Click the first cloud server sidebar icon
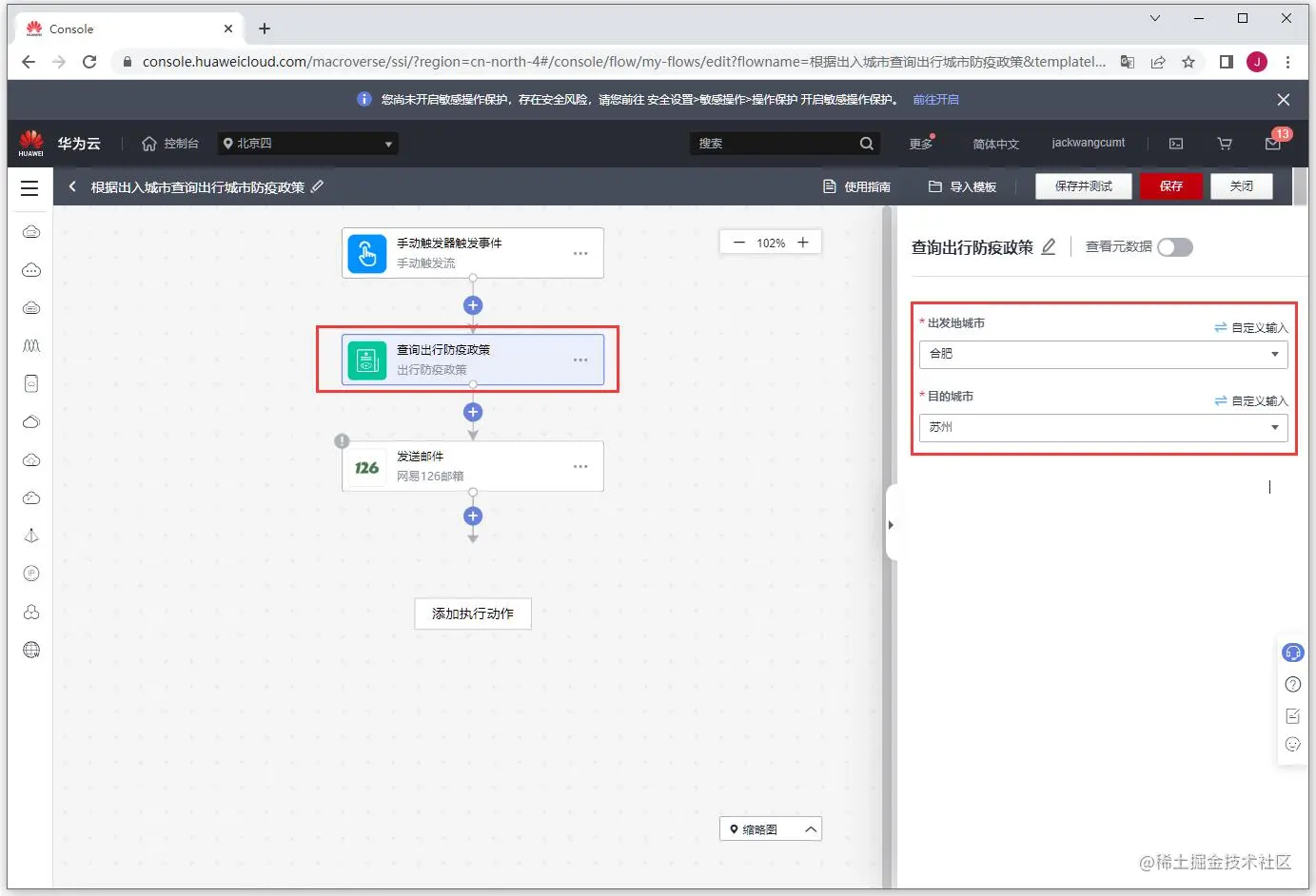This screenshot has width=1316, height=896. point(31,232)
